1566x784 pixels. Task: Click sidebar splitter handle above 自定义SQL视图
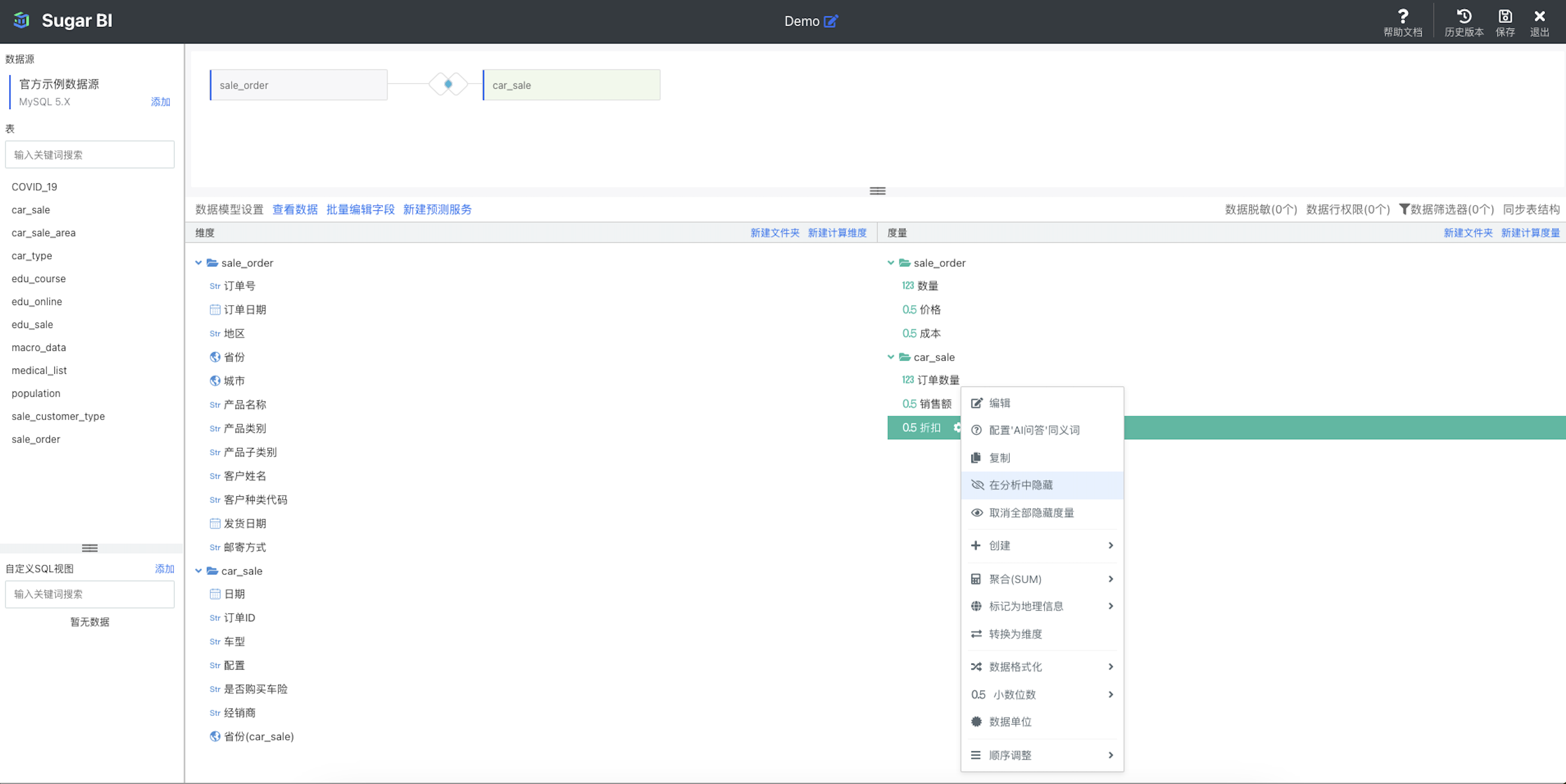(x=90, y=548)
